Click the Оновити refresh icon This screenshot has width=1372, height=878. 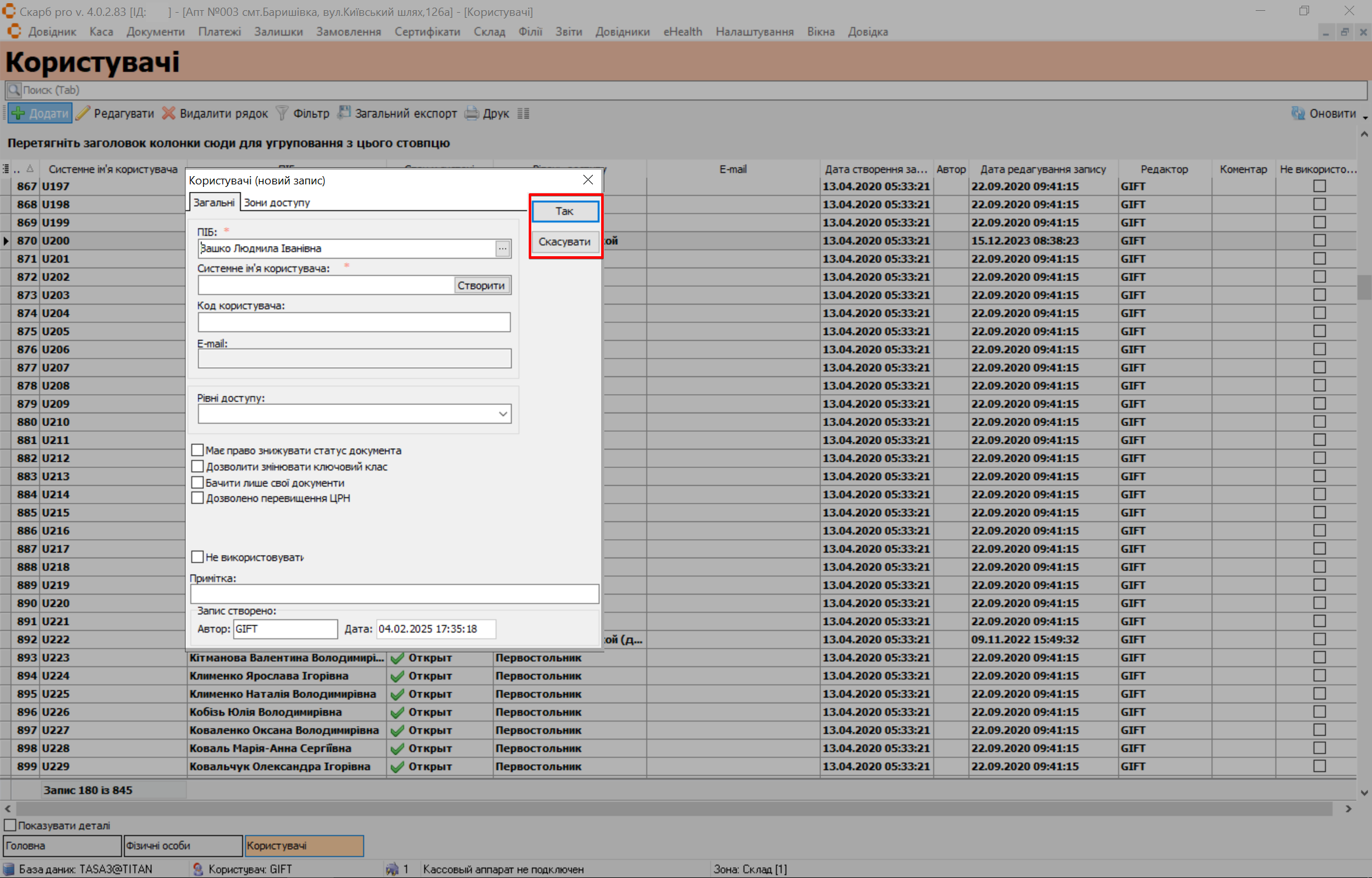[x=1298, y=114]
